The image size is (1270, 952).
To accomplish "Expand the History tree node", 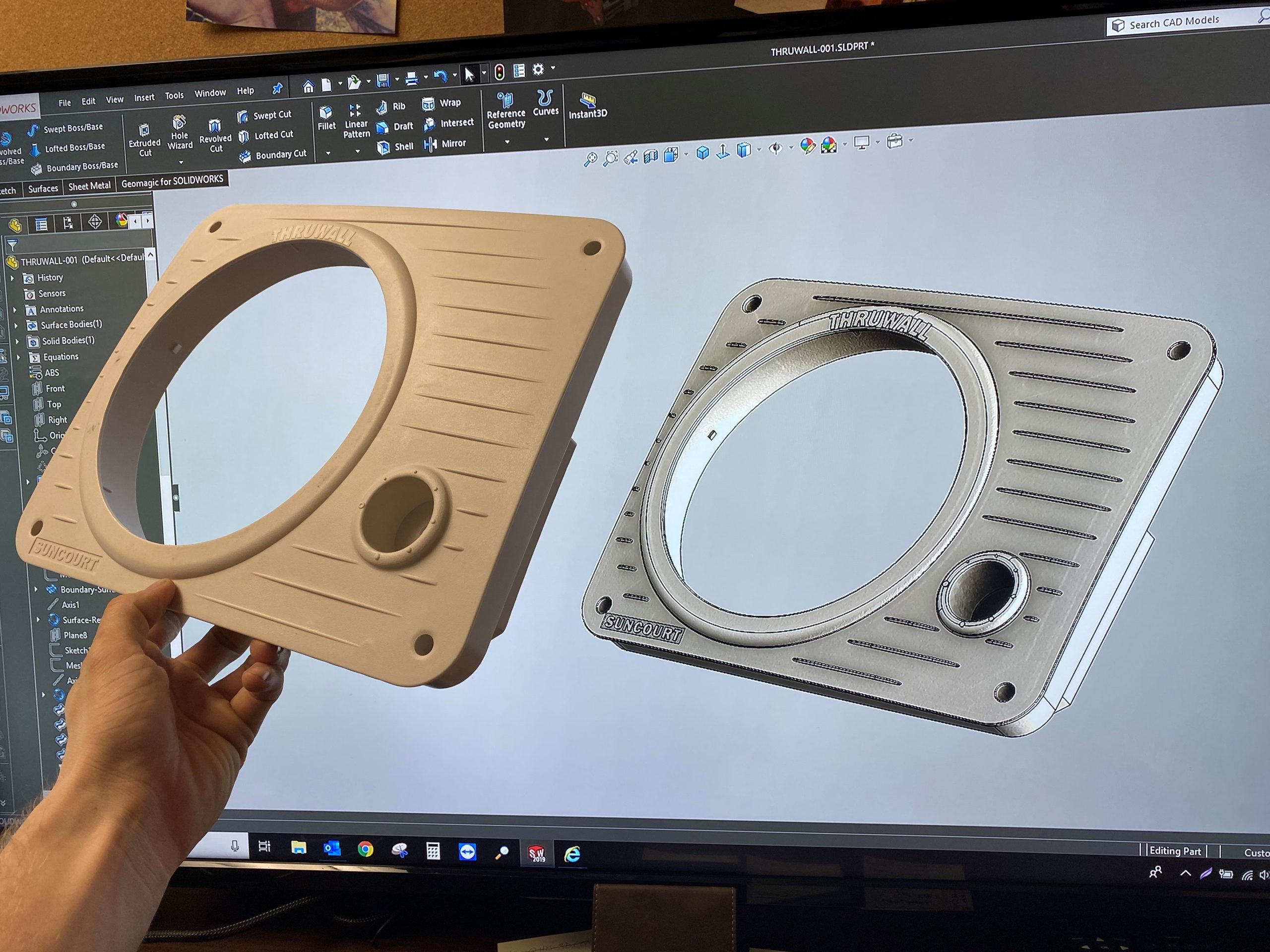I will coord(12,278).
